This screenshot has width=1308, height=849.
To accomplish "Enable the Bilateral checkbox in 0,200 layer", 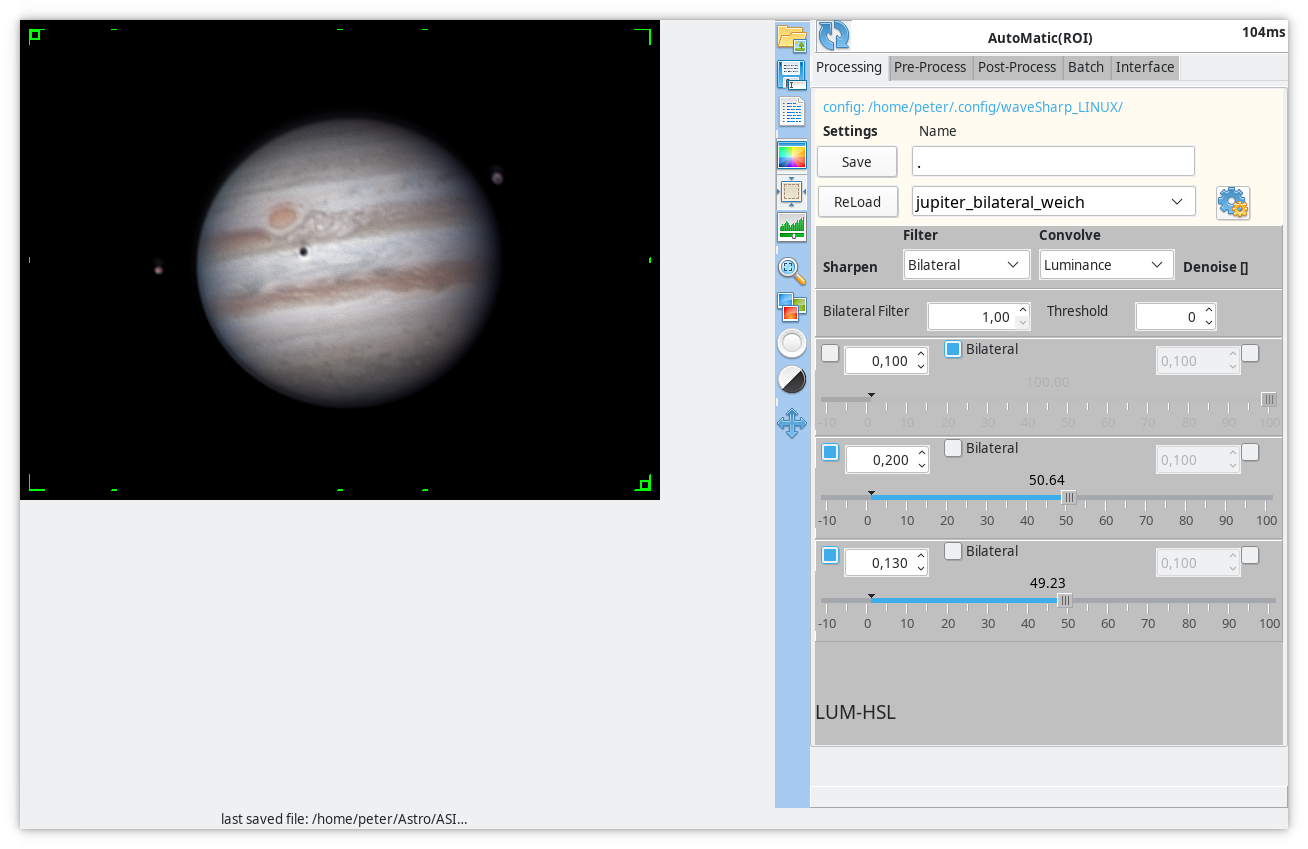I will tap(954, 448).
